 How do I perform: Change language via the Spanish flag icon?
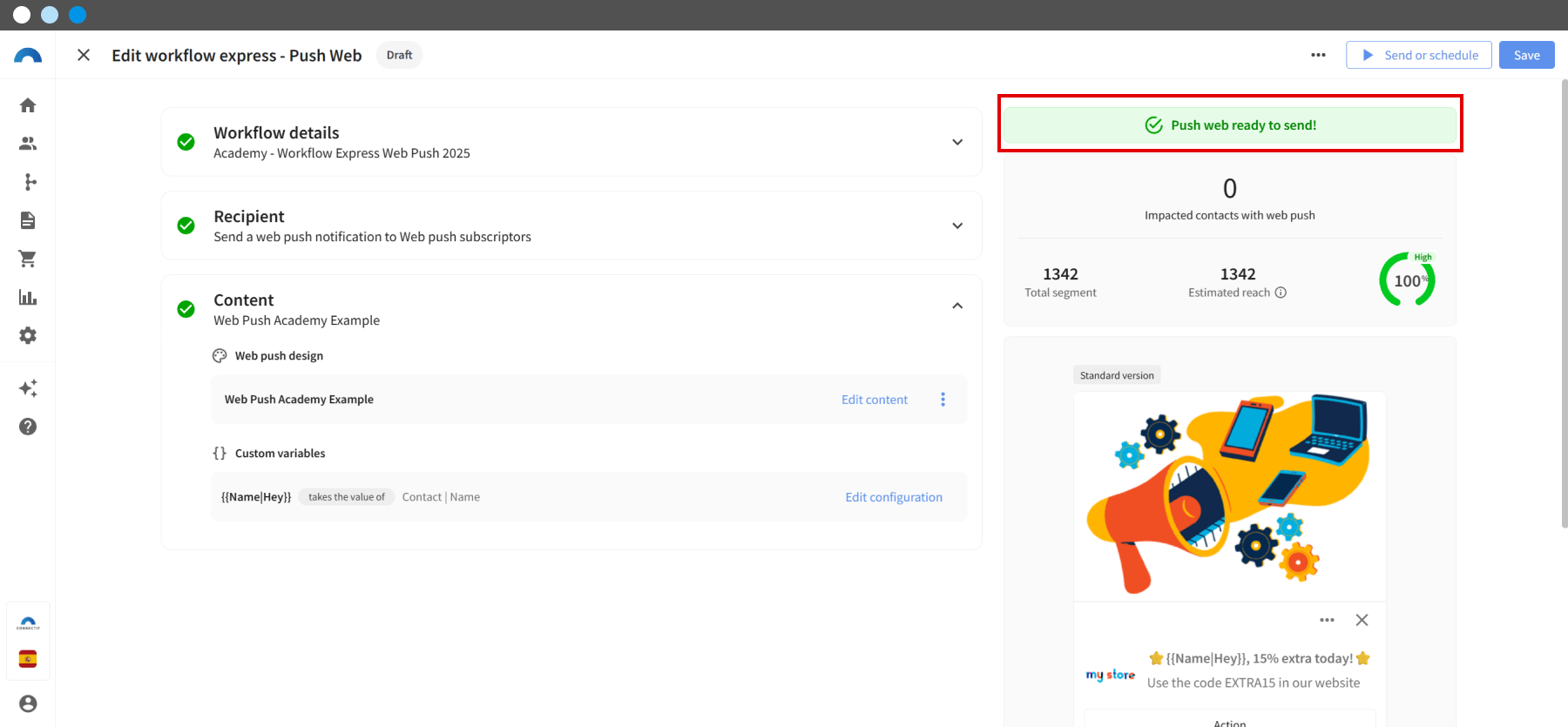click(28, 659)
